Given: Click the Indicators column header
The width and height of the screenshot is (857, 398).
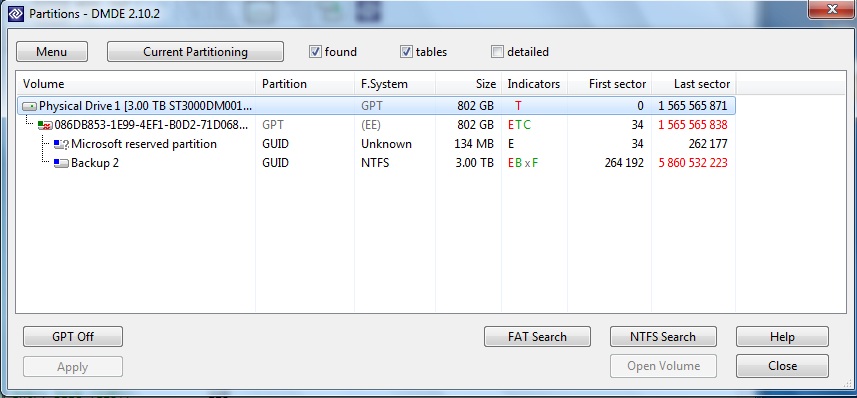Looking at the screenshot, I should coord(534,84).
